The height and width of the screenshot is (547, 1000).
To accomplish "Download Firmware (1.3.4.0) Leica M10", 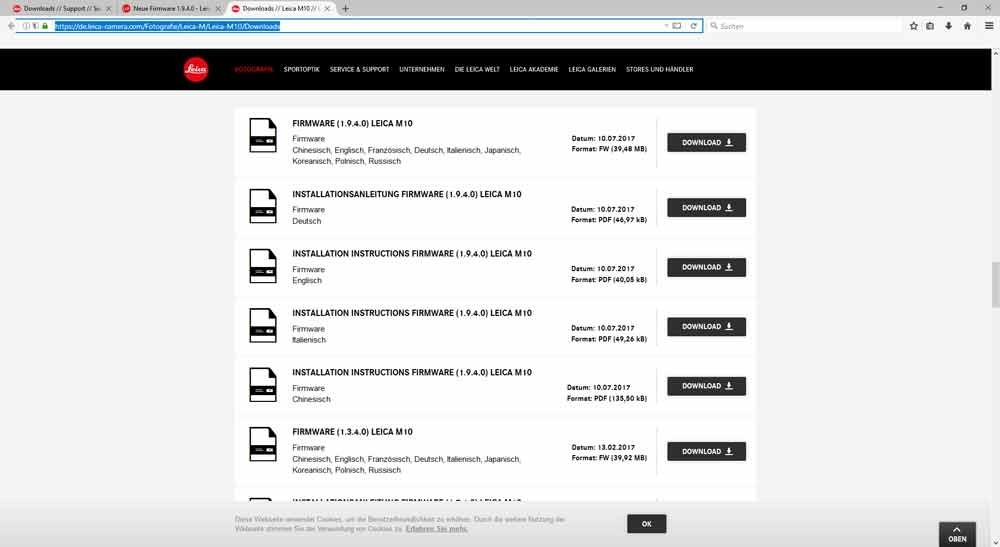I will (x=706, y=452).
